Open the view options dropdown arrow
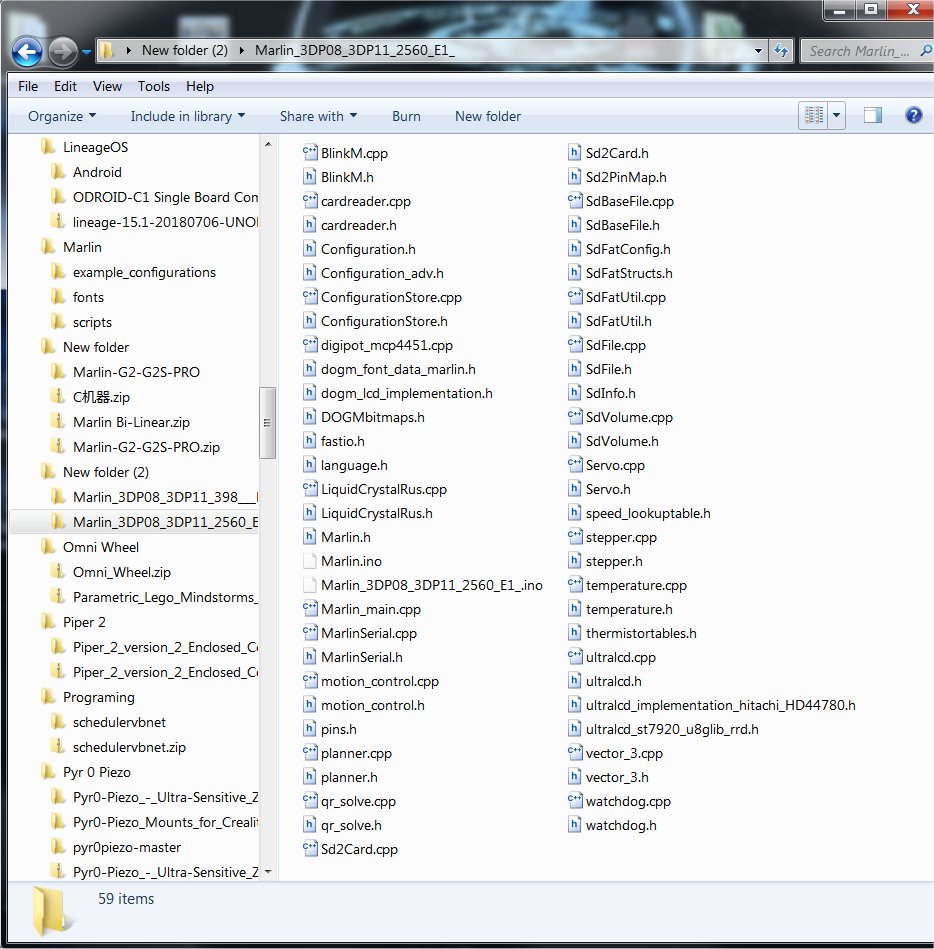Viewport: 934px width, 949px height. click(x=836, y=116)
